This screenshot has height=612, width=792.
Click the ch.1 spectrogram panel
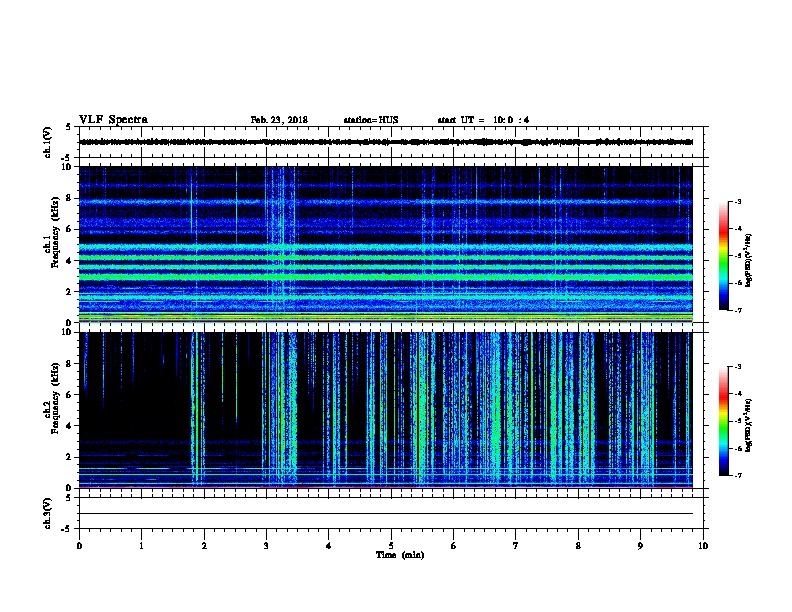(385, 244)
